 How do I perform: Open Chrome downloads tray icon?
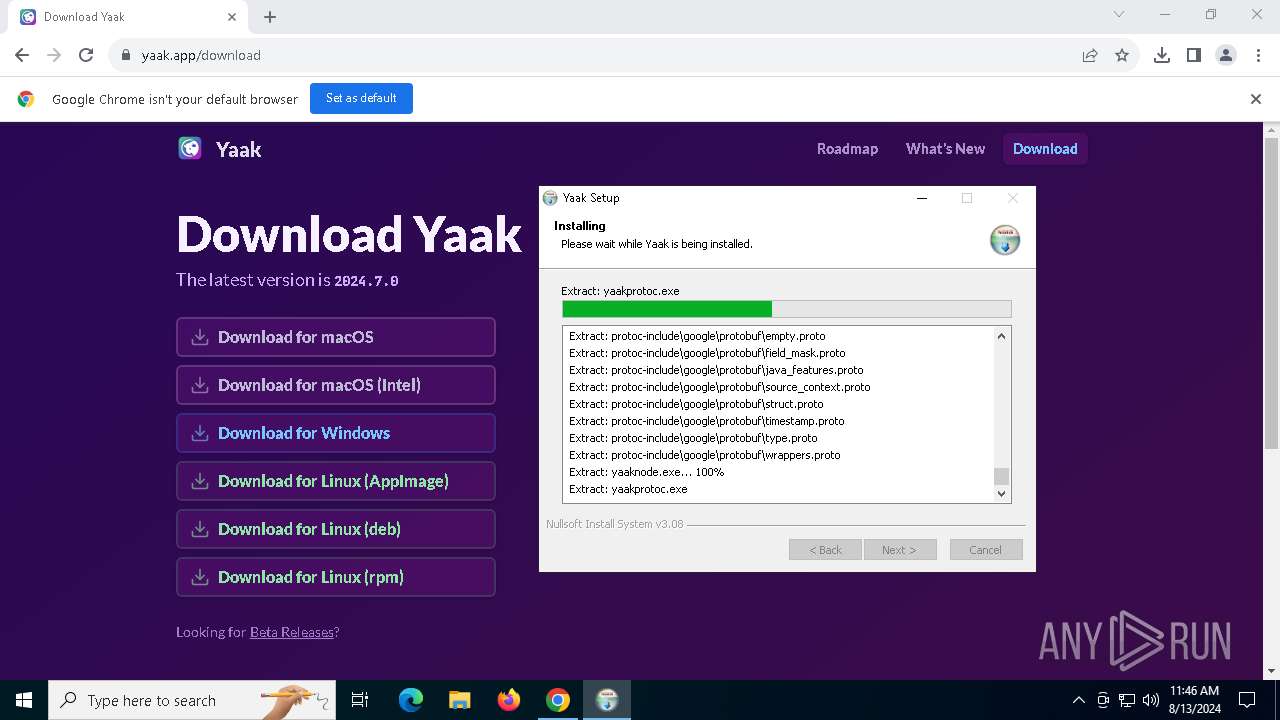pos(1162,56)
